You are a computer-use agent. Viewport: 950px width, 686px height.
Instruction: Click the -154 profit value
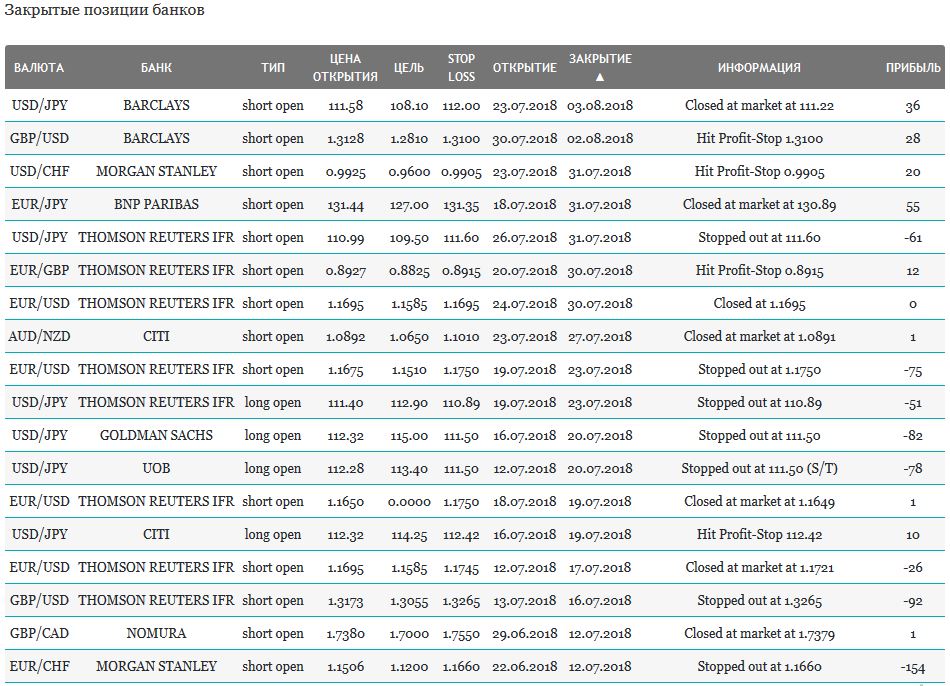tap(913, 667)
